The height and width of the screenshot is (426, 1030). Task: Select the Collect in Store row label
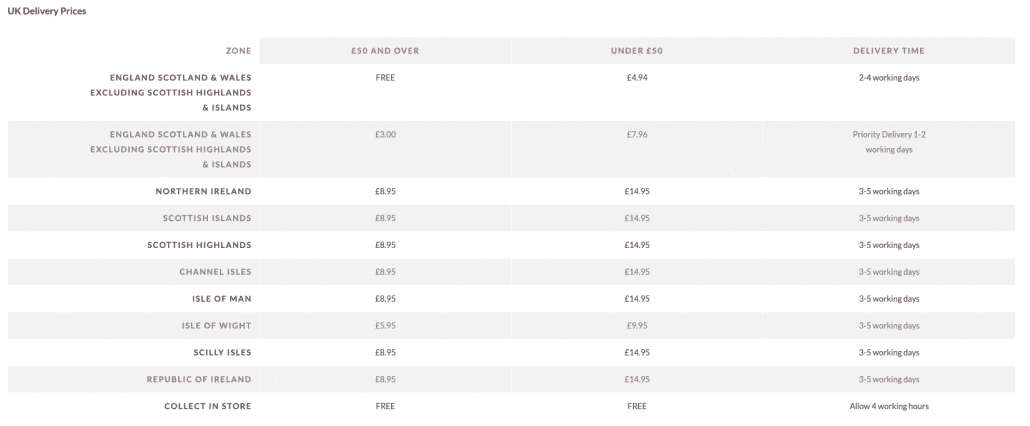coord(208,406)
